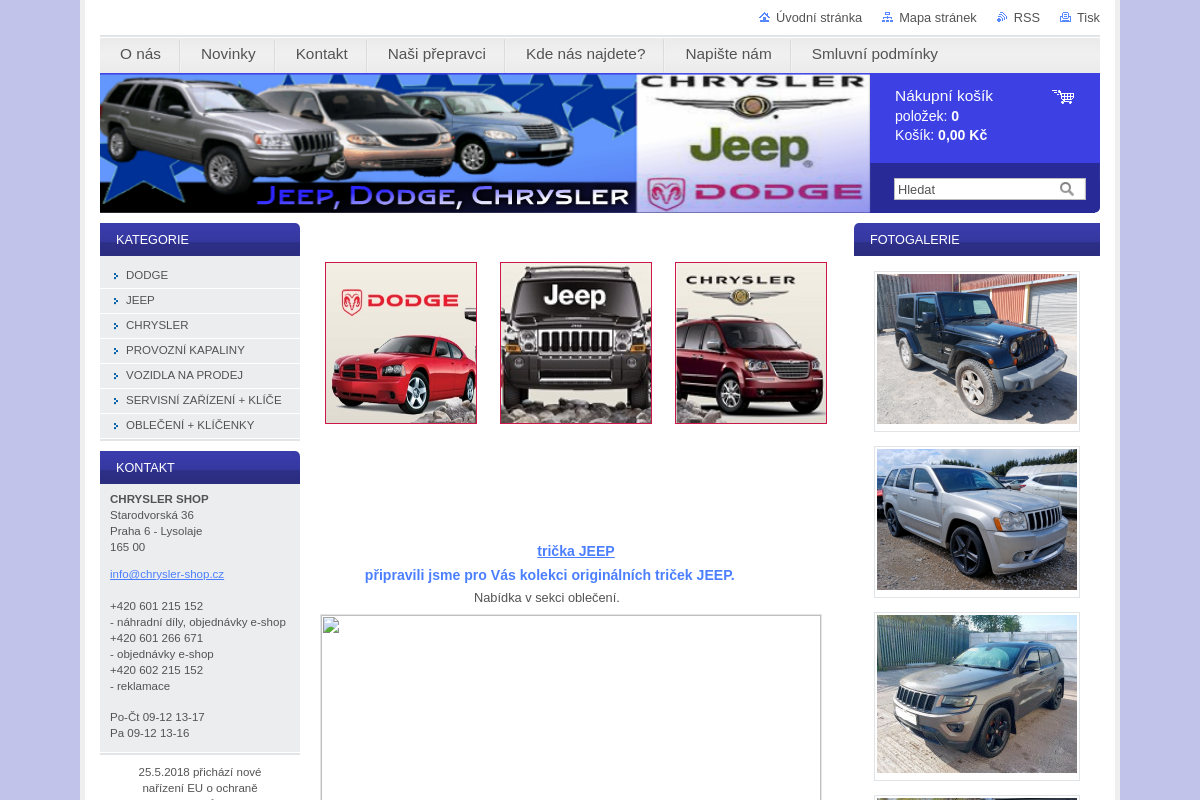1200x800 pixels.
Task: Click the RSS link text
Action: tap(1027, 18)
